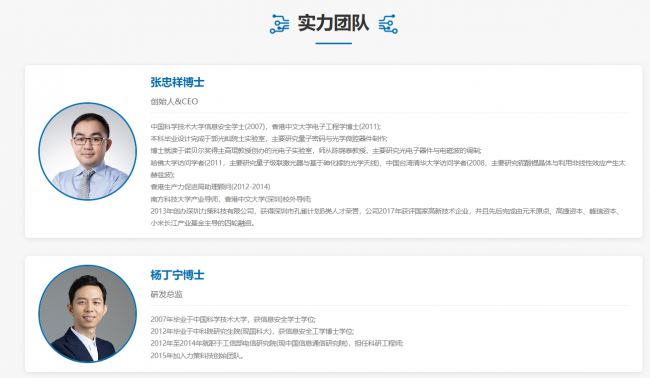Click the line starting 2012年毕业于中科院研究生院
The width and height of the screenshot is (650, 378).
click(252, 331)
